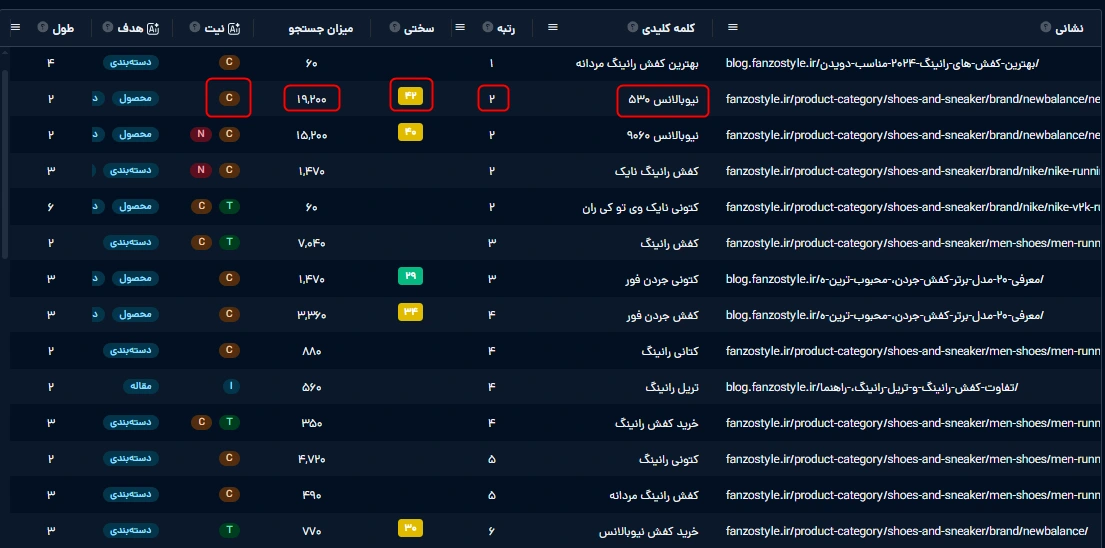Click the دسته‌بندی tag in کفش رانینگ نایک row
This screenshot has height=548, width=1105.
[x=132, y=170]
